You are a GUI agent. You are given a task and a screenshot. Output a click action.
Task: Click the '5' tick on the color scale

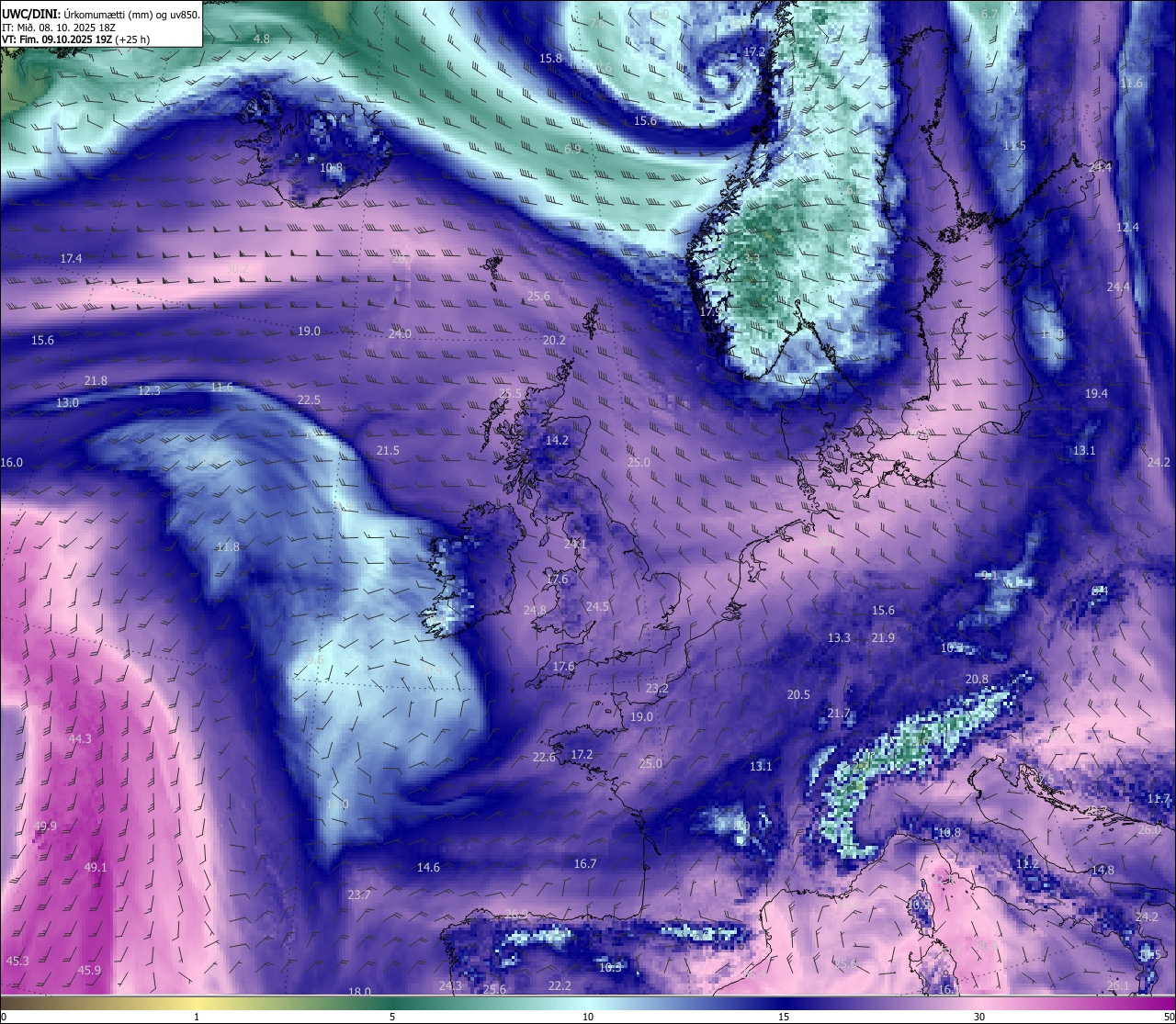click(x=392, y=1017)
